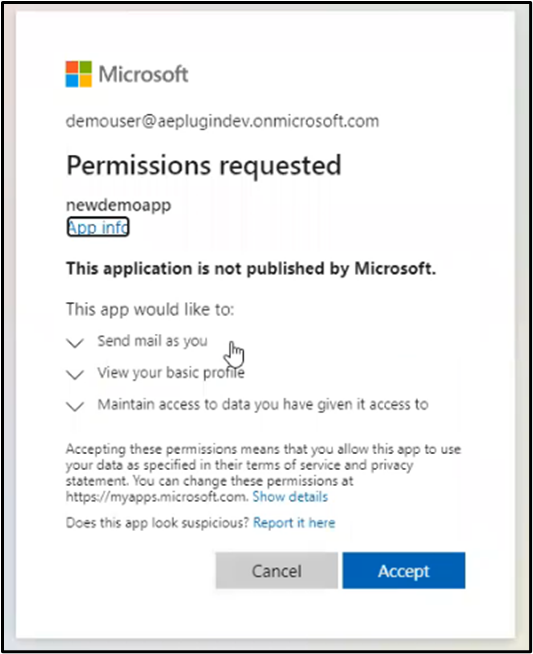The width and height of the screenshot is (533, 654).
Task: Click the View your basic profile label
Action: pyautogui.click(x=171, y=372)
